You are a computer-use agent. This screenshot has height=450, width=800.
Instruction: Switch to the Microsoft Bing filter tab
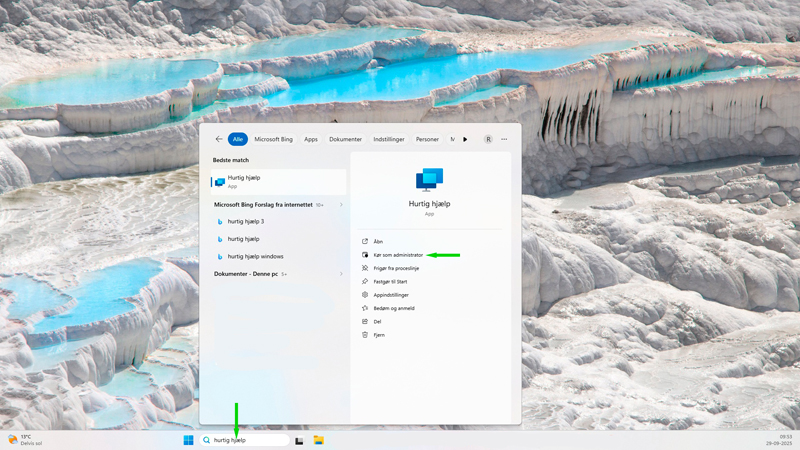[x=273, y=139]
